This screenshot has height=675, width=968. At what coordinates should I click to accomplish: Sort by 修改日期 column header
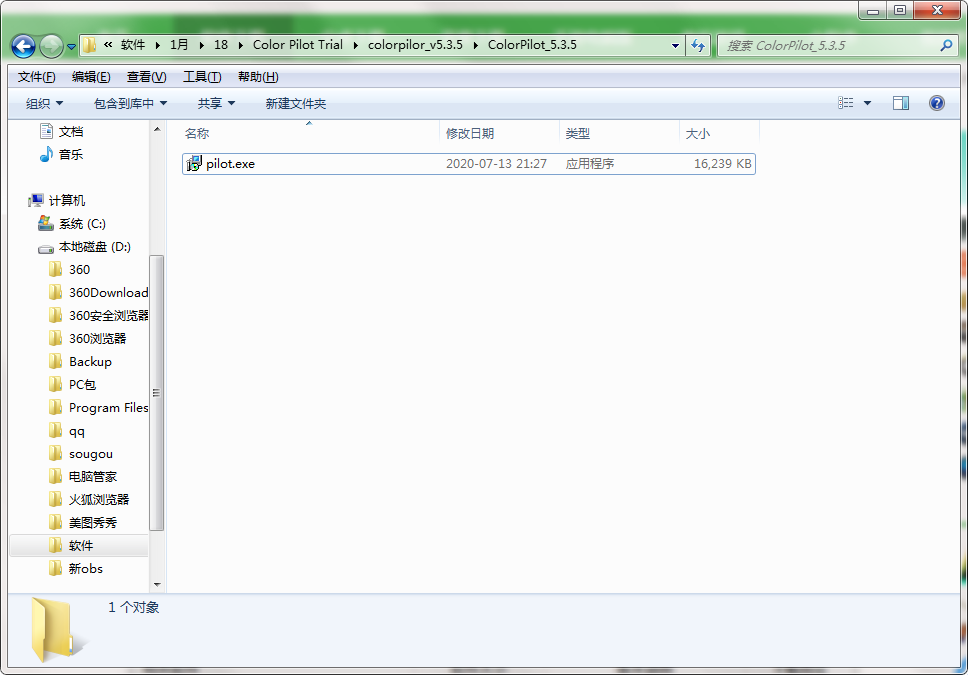(x=499, y=133)
